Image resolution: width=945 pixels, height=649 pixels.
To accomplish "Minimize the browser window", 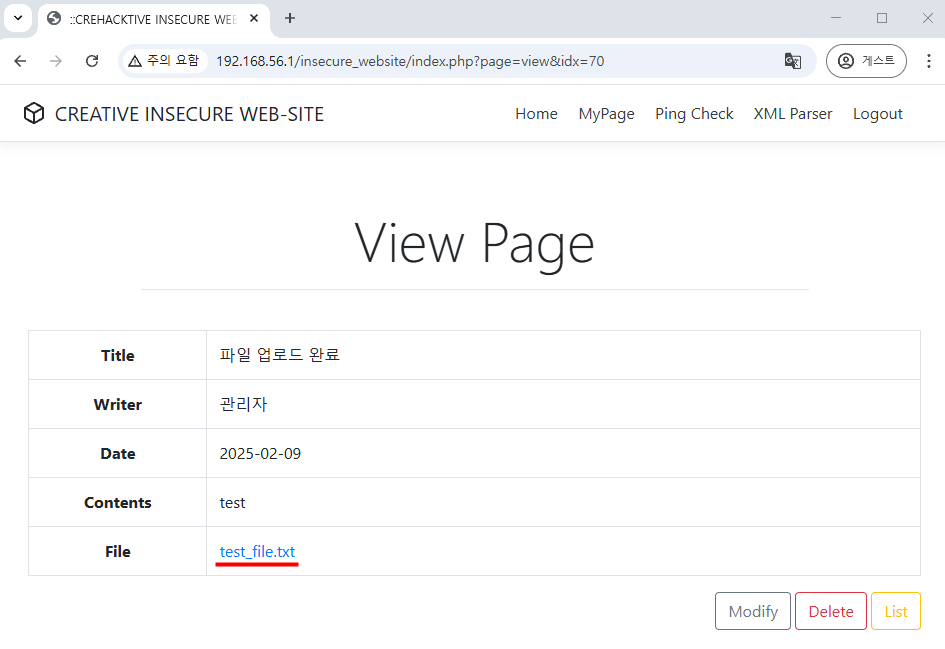I will coord(836,18).
